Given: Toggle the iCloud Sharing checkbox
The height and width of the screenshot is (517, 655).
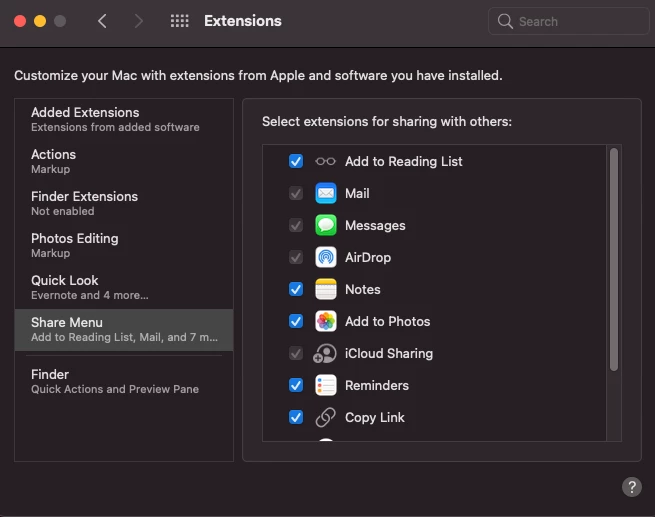Looking at the screenshot, I should [x=296, y=353].
